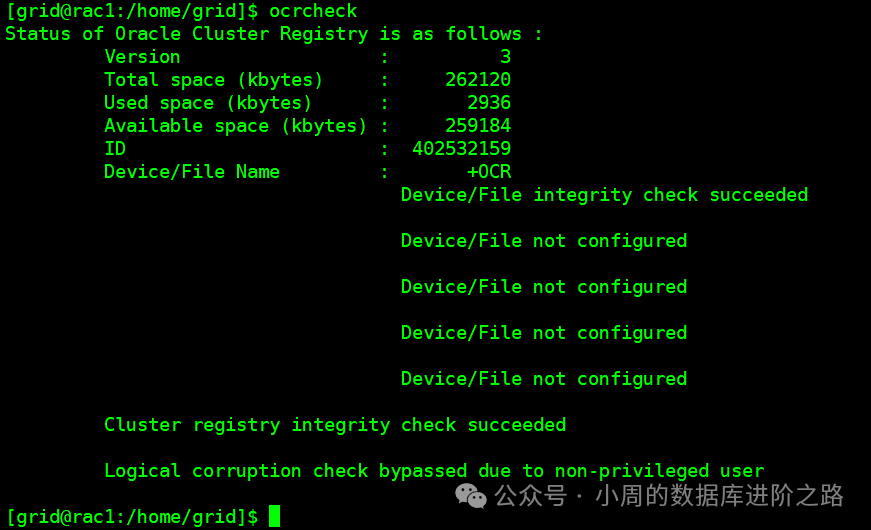Click the 'Status of Oracle Cluster Registry' header line
871x530 pixels.
tap(274, 34)
